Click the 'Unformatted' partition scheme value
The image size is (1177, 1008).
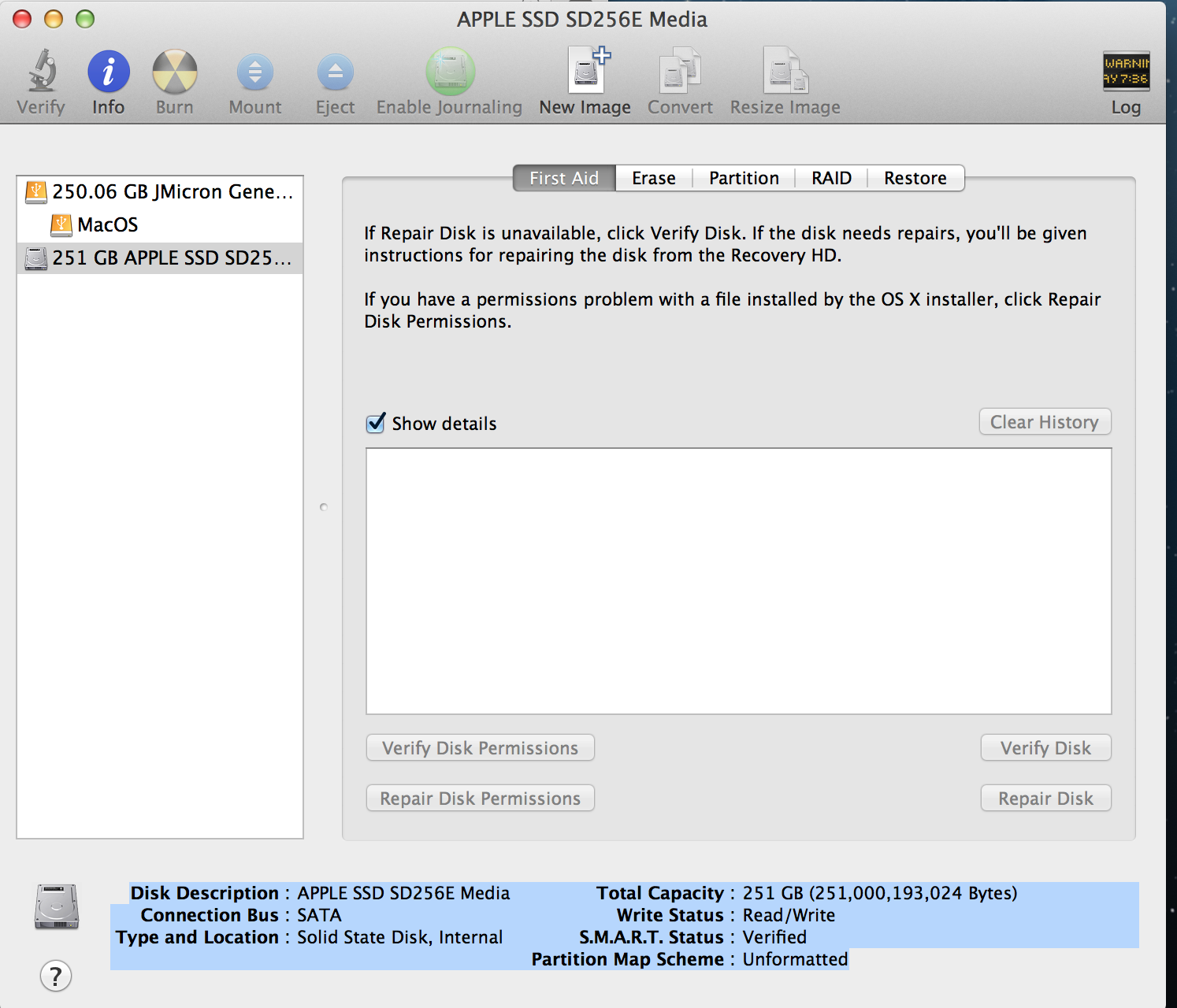point(796,959)
